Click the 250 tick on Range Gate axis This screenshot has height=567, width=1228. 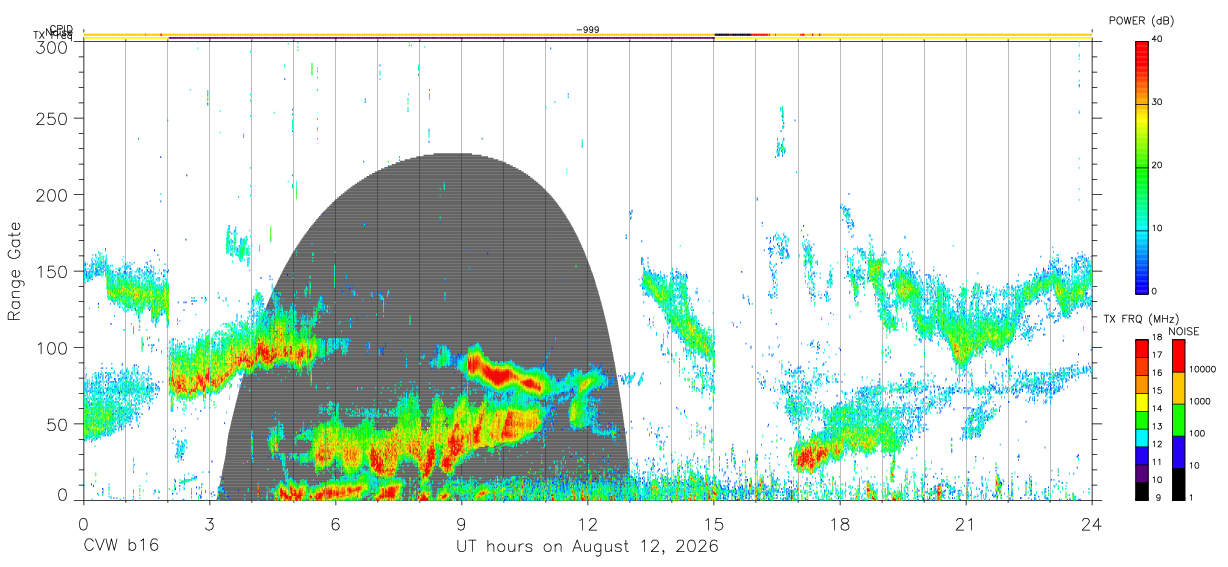(x=53, y=118)
